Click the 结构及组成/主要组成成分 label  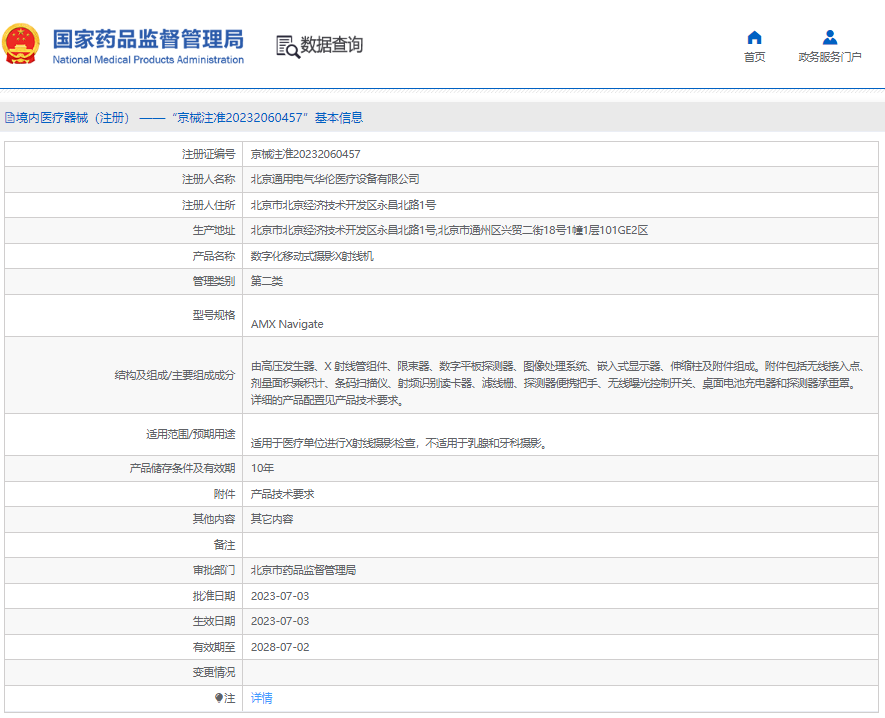pyautogui.click(x=175, y=375)
